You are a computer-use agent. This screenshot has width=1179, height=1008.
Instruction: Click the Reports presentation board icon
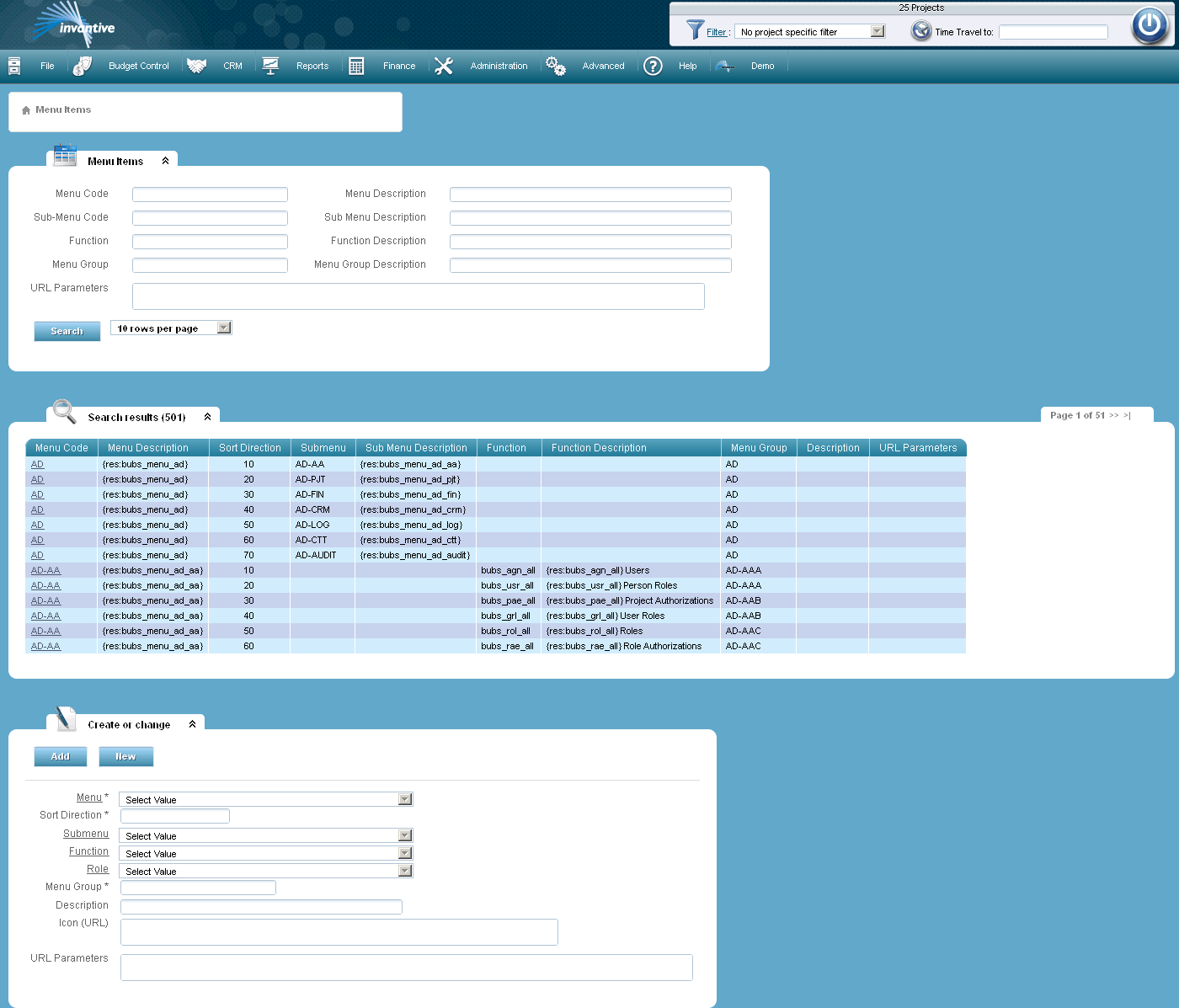pyautogui.click(x=270, y=66)
